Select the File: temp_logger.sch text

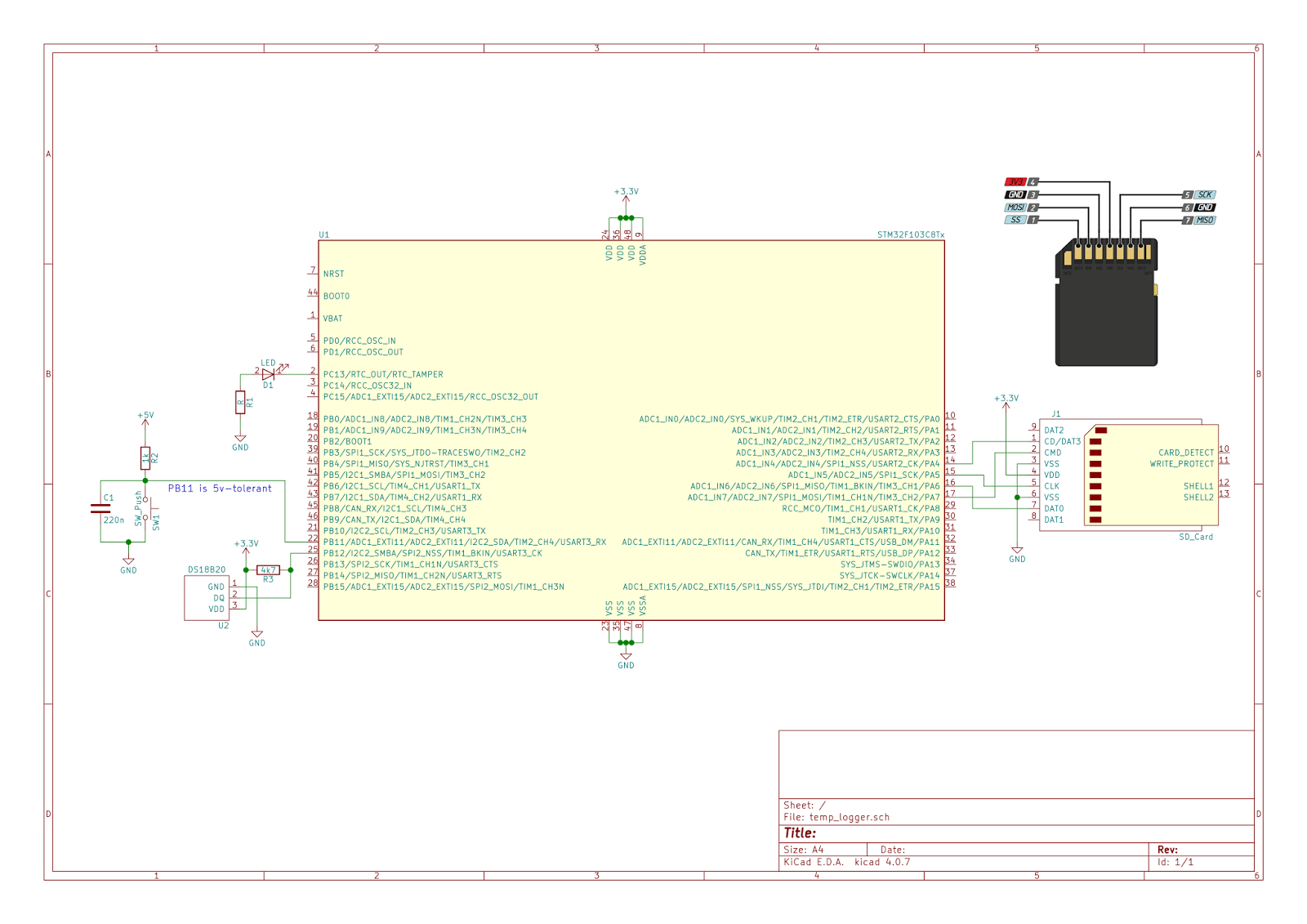pos(836,816)
